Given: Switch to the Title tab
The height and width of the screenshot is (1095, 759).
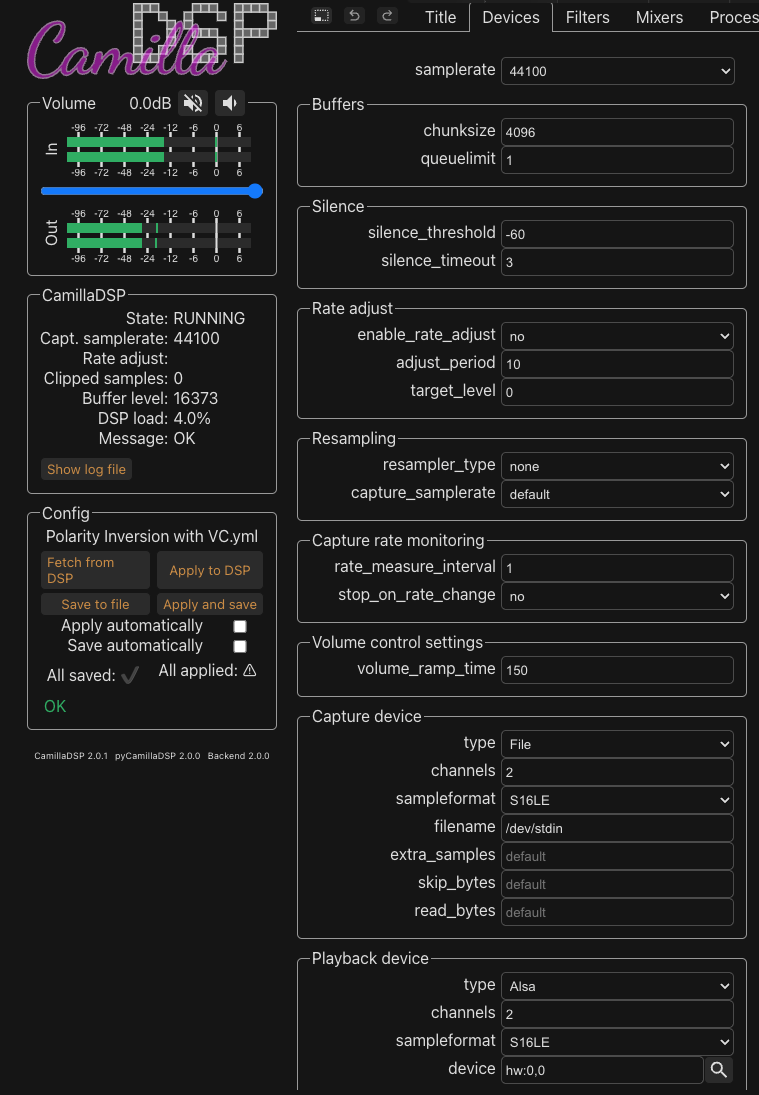Looking at the screenshot, I should [441, 17].
